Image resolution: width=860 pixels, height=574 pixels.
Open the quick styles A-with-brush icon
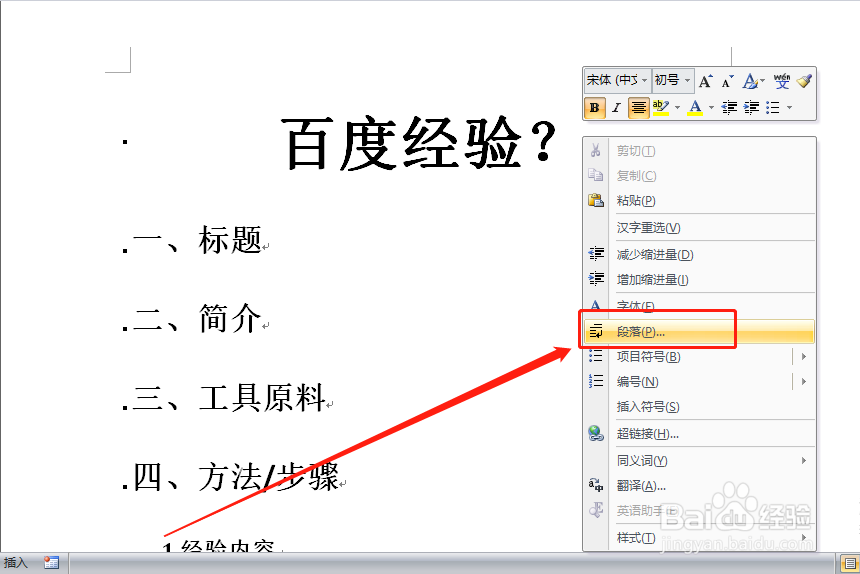(x=750, y=82)
